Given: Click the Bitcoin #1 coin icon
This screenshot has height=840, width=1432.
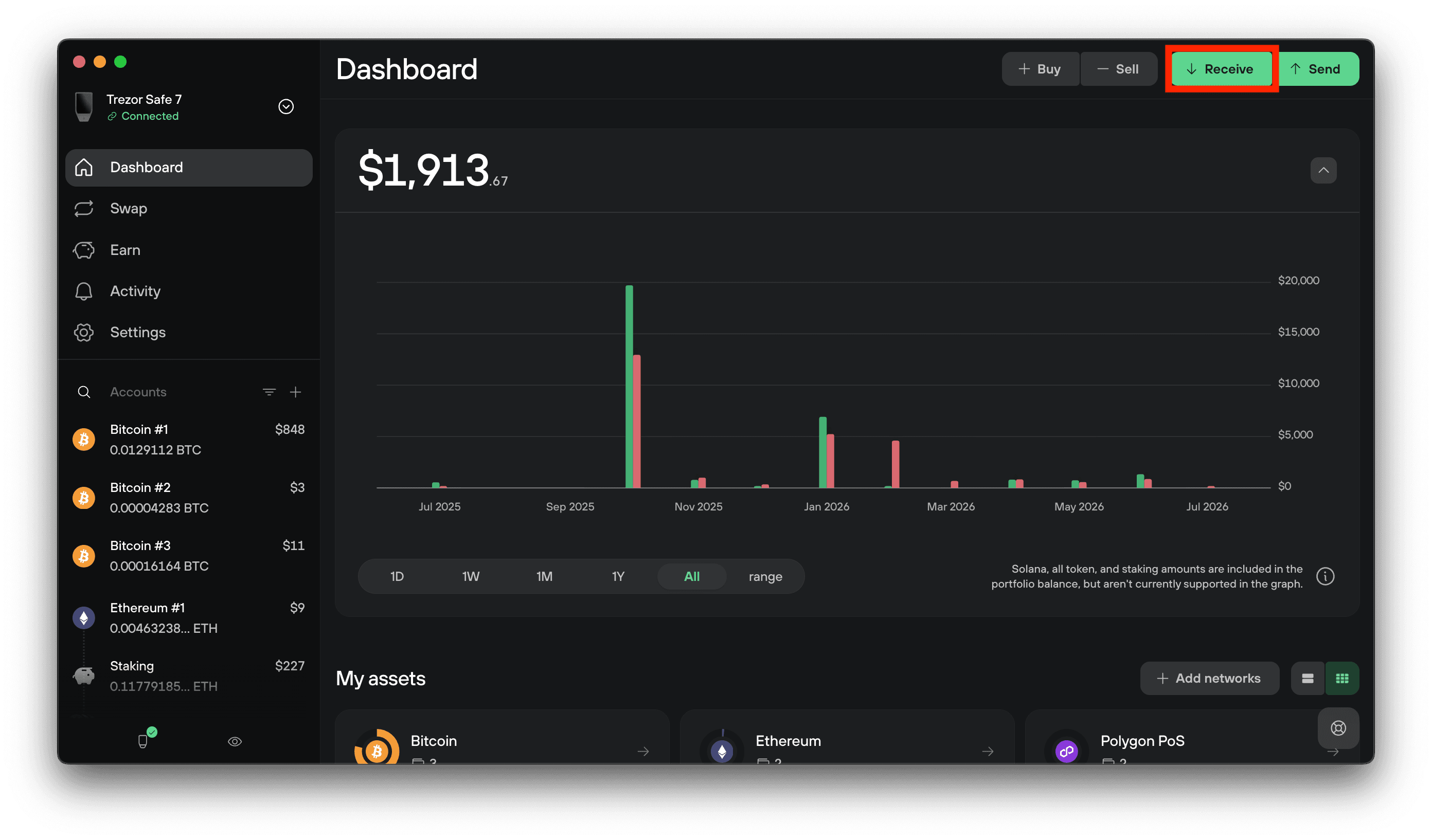Looking at the screenshot, I should [x=83, y=440].
